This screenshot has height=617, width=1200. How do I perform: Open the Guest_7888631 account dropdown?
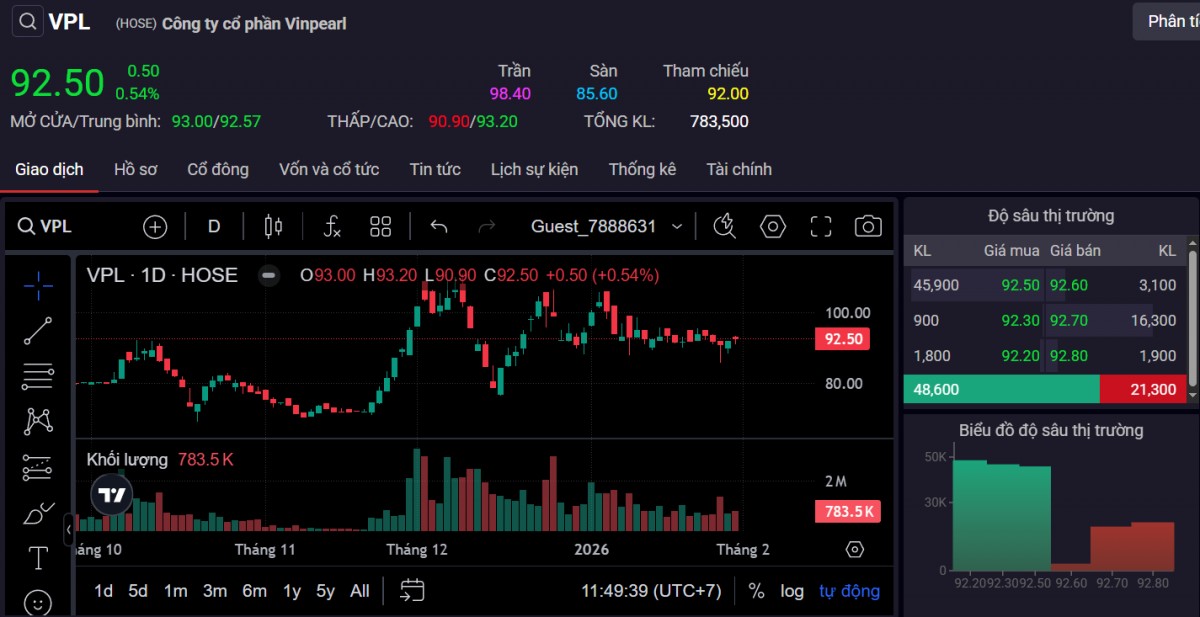pyautogui.click(x=607, y=226)
